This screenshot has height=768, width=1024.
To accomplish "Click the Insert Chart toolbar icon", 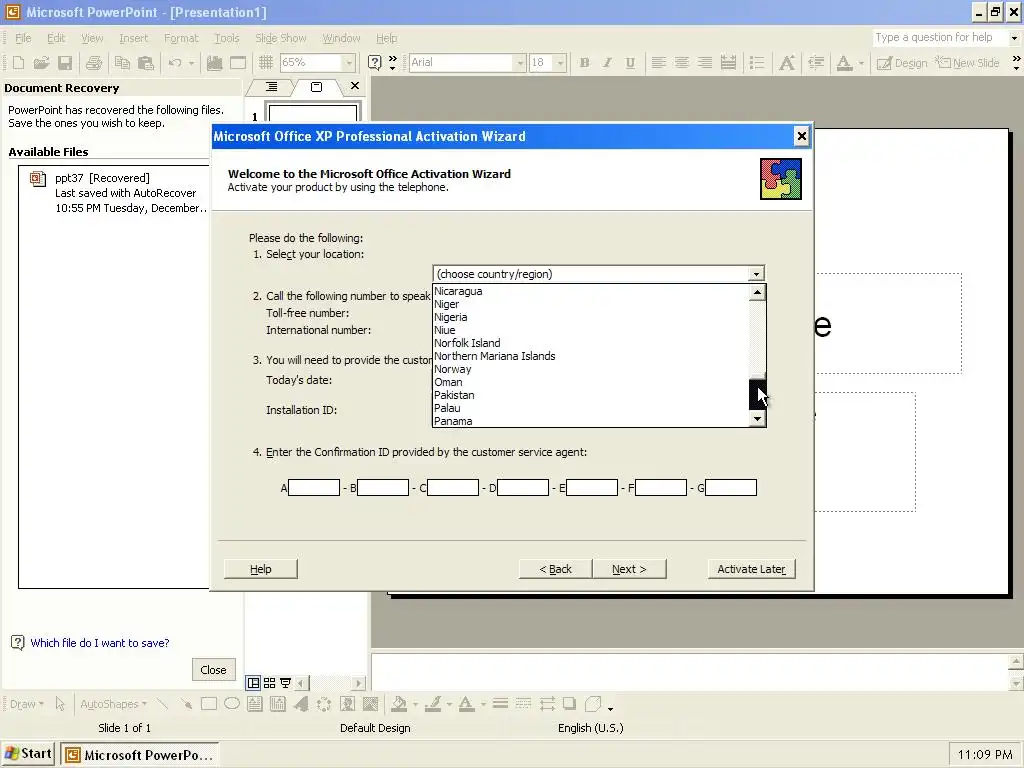I will click(x=214, y=63).
